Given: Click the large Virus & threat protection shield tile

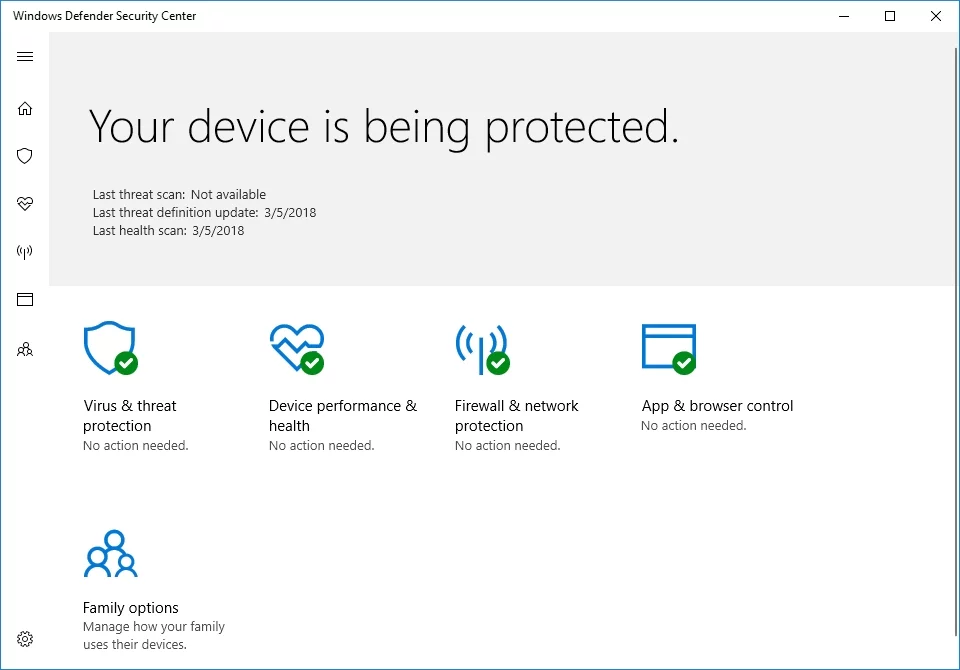Looking at the screenshot, I should [109, 348].
